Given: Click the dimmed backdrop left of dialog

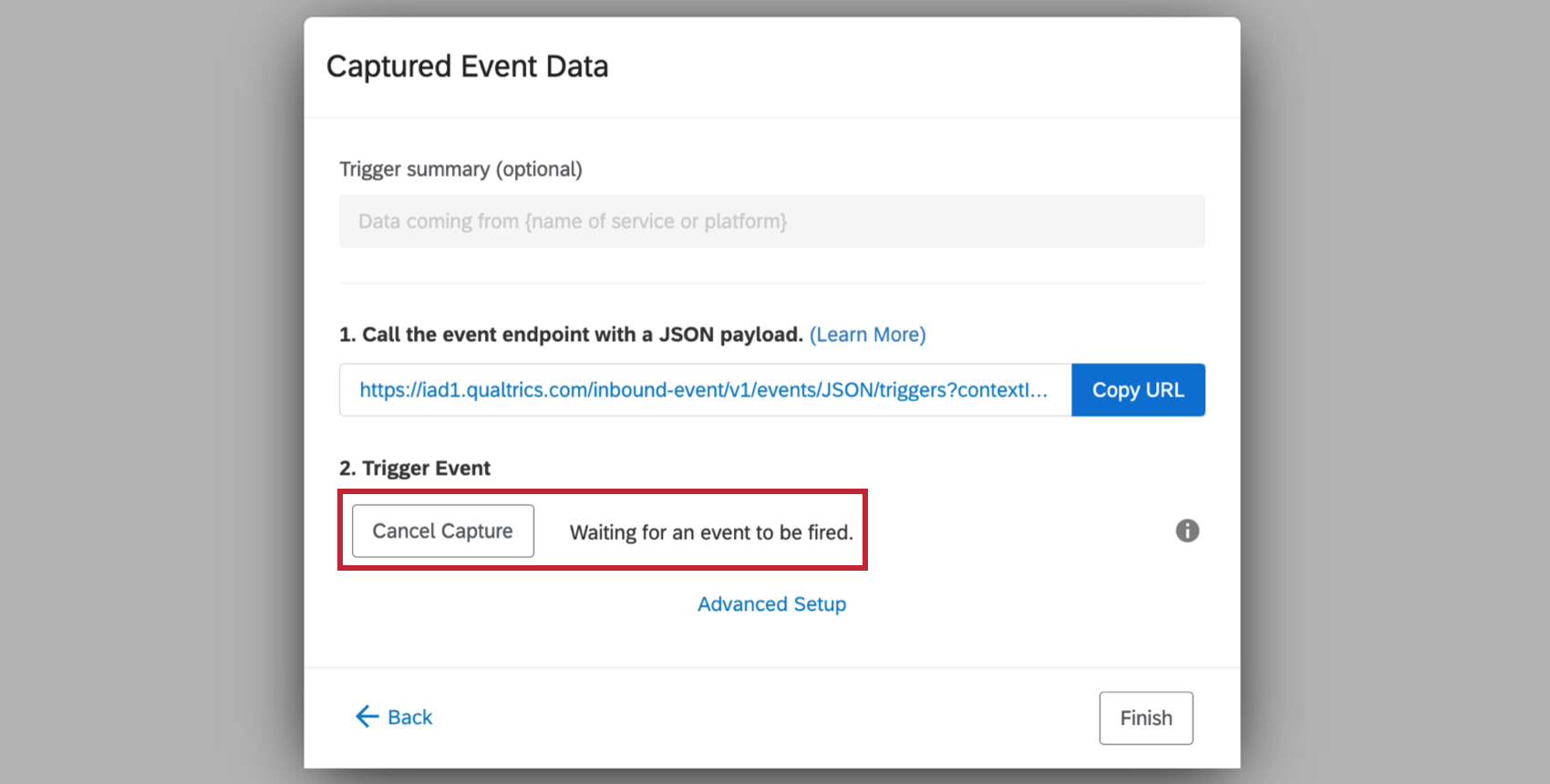Looking at the screenshot, I should point(150,392).
